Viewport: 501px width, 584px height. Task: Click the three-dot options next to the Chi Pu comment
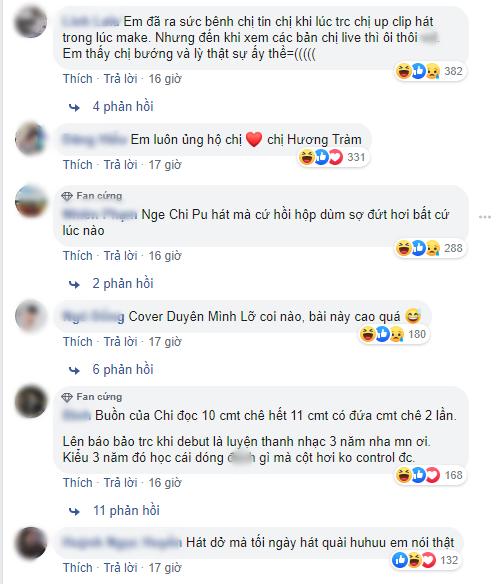pyautogui.click(x=485, y=217)
